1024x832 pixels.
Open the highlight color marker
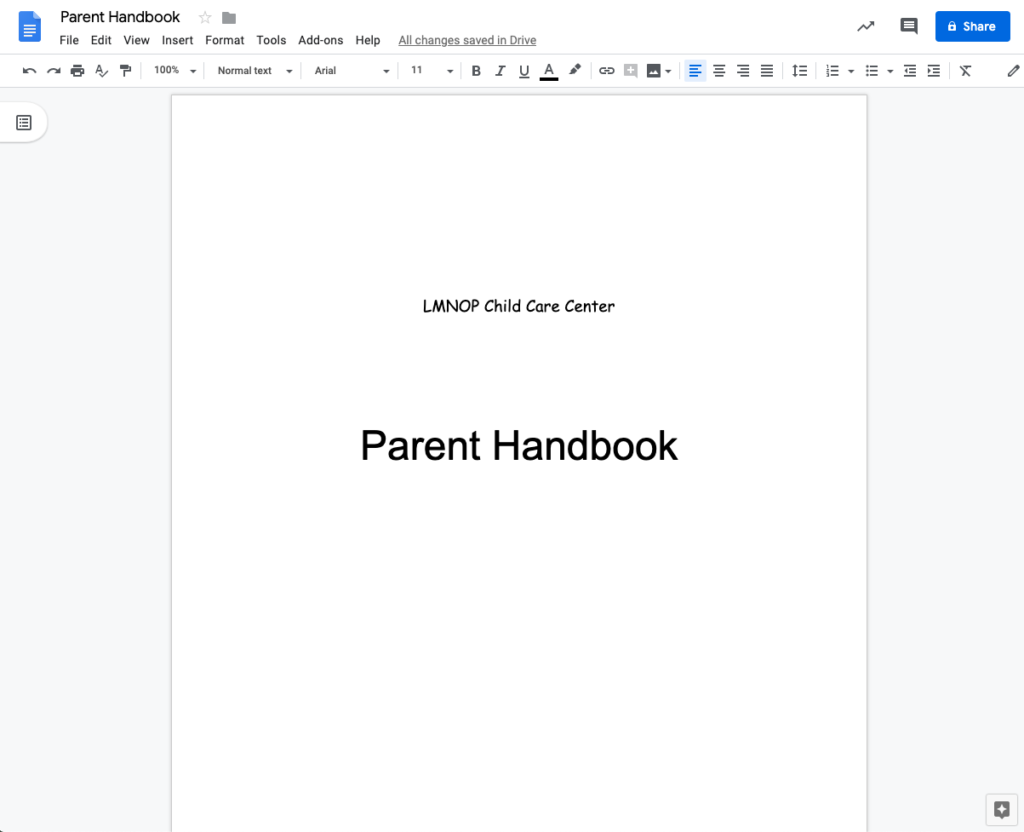pos(574,70)
